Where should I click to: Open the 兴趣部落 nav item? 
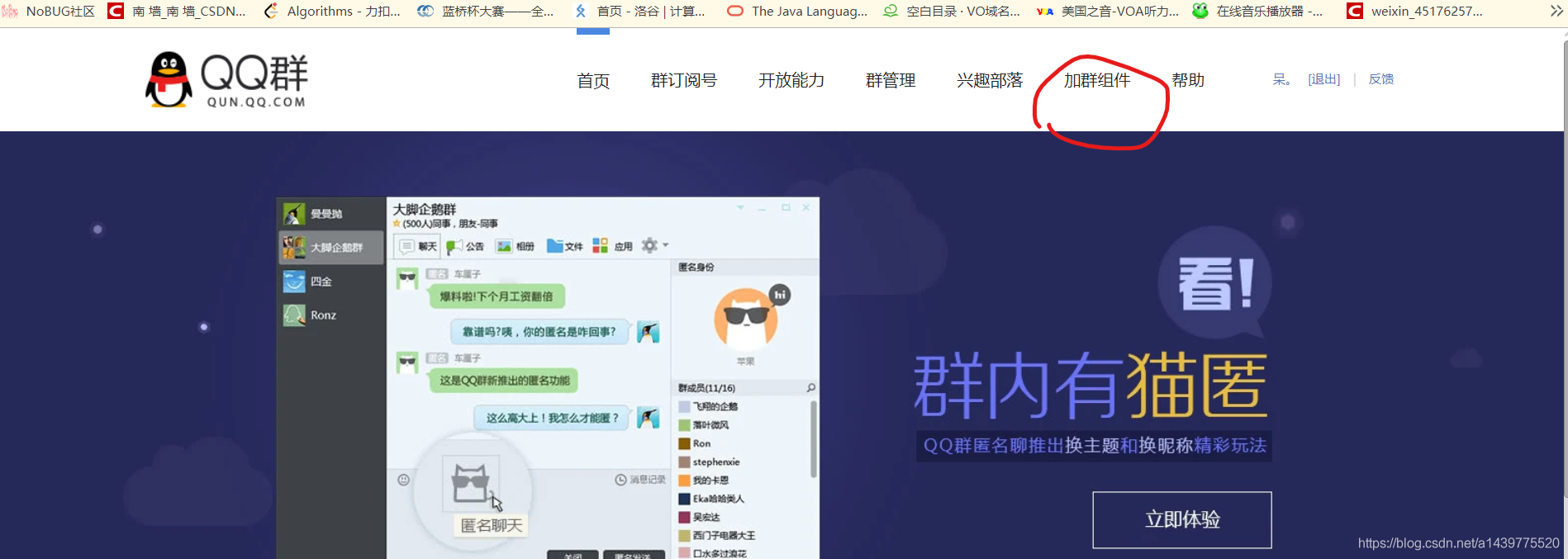tap(990, 80)
